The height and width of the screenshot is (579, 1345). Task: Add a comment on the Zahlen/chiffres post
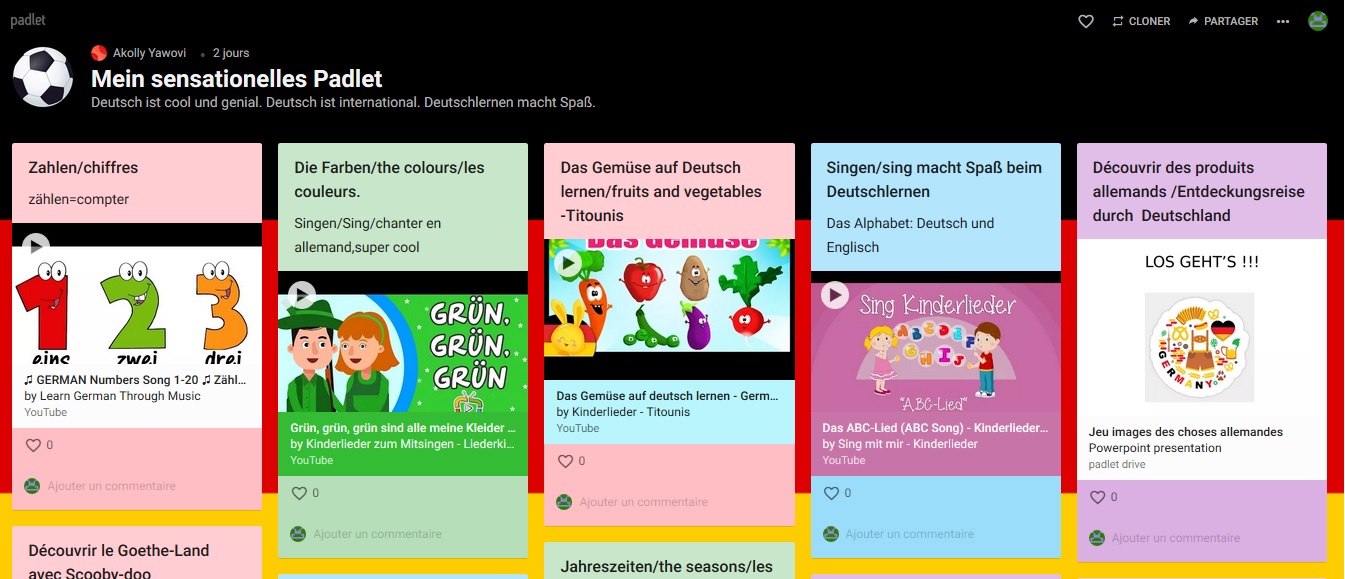coord(111,486)
